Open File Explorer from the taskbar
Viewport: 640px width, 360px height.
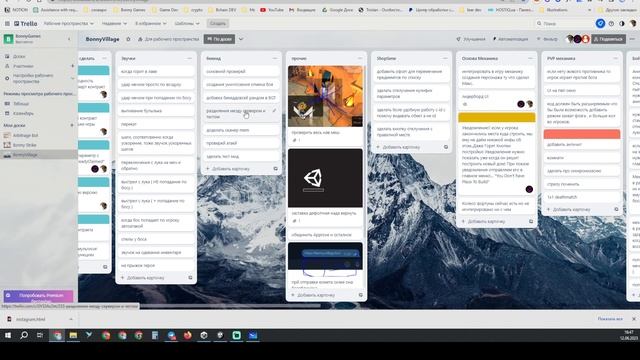point(73,336)
